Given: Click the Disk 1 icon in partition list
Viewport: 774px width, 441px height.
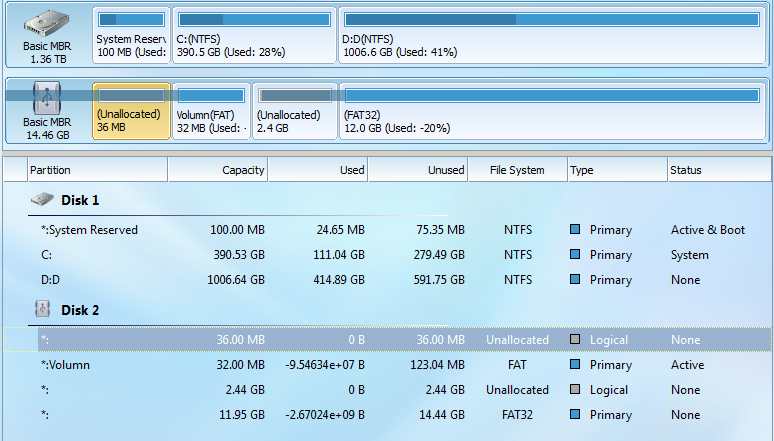Looking at the screenshot, I should pyautogui.click(x=43, y=200).
